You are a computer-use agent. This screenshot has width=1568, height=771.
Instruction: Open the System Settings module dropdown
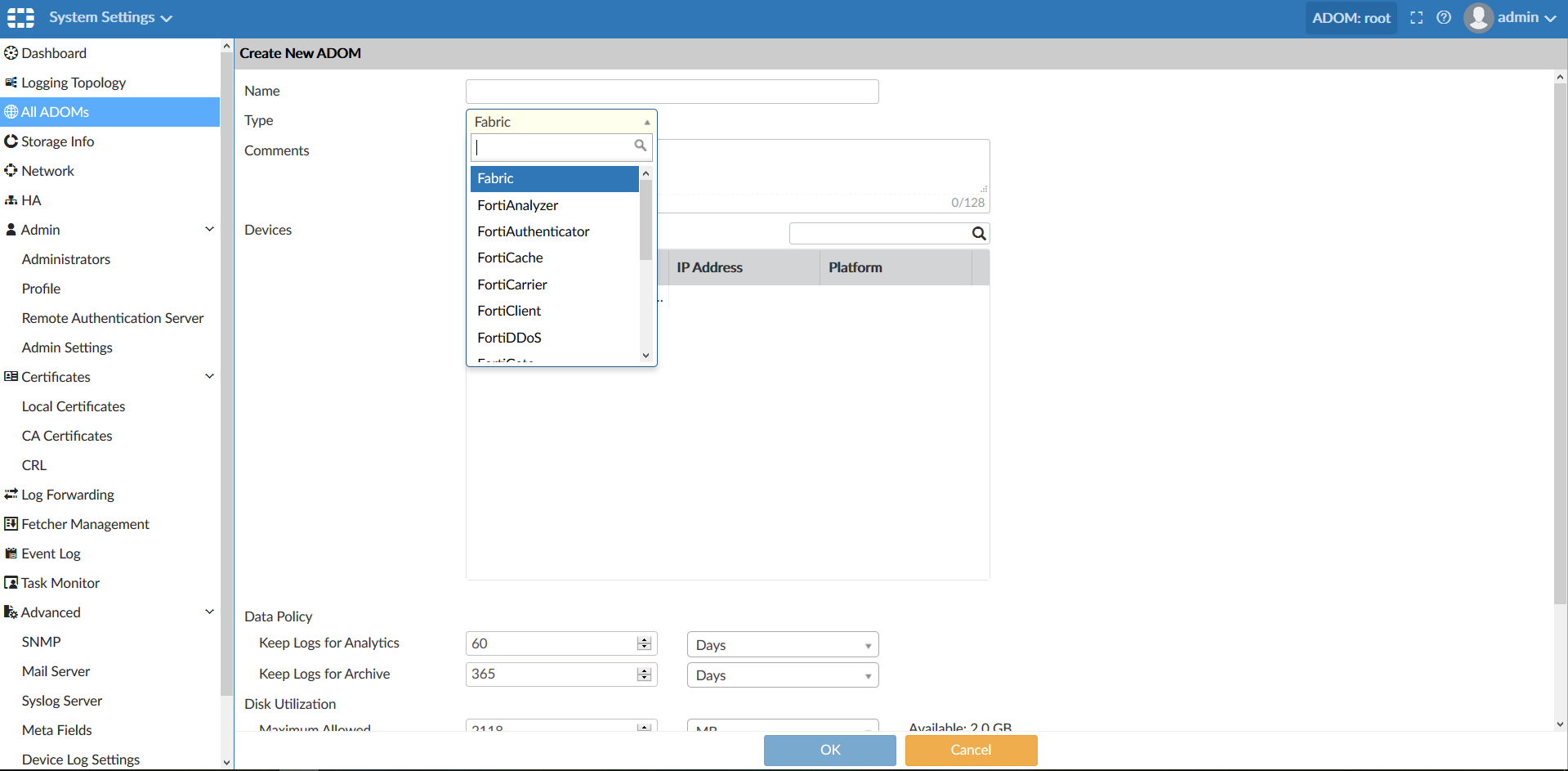(110, 17)
